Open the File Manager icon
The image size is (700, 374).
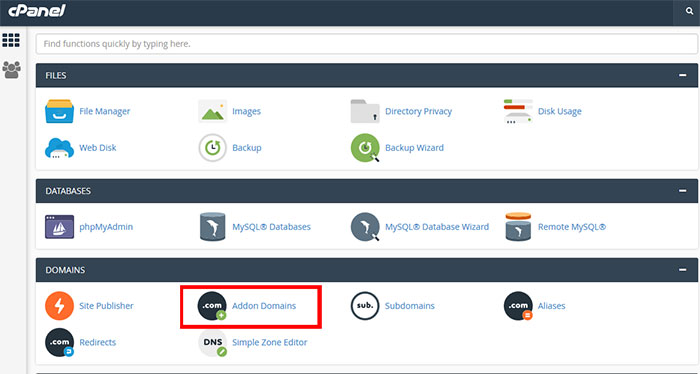59,111
